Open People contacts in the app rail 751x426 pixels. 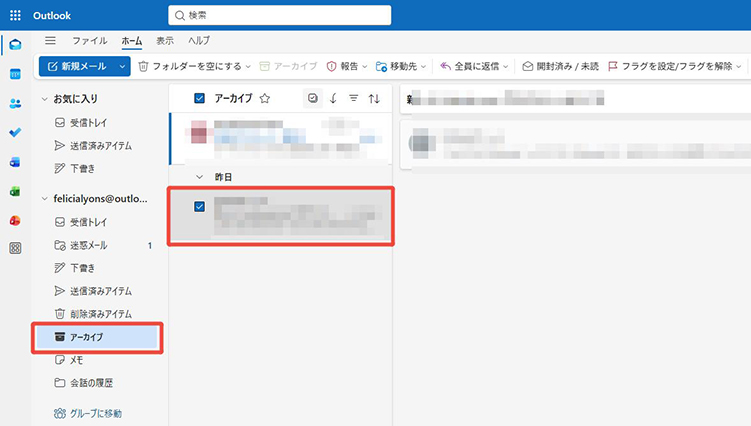15,103
